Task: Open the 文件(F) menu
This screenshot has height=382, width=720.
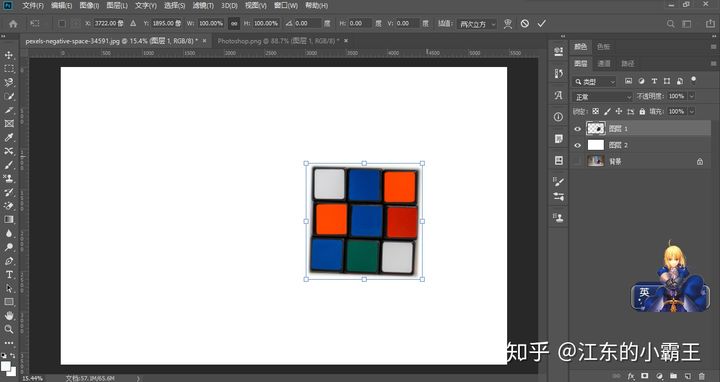Action: [x=33, y=6]
